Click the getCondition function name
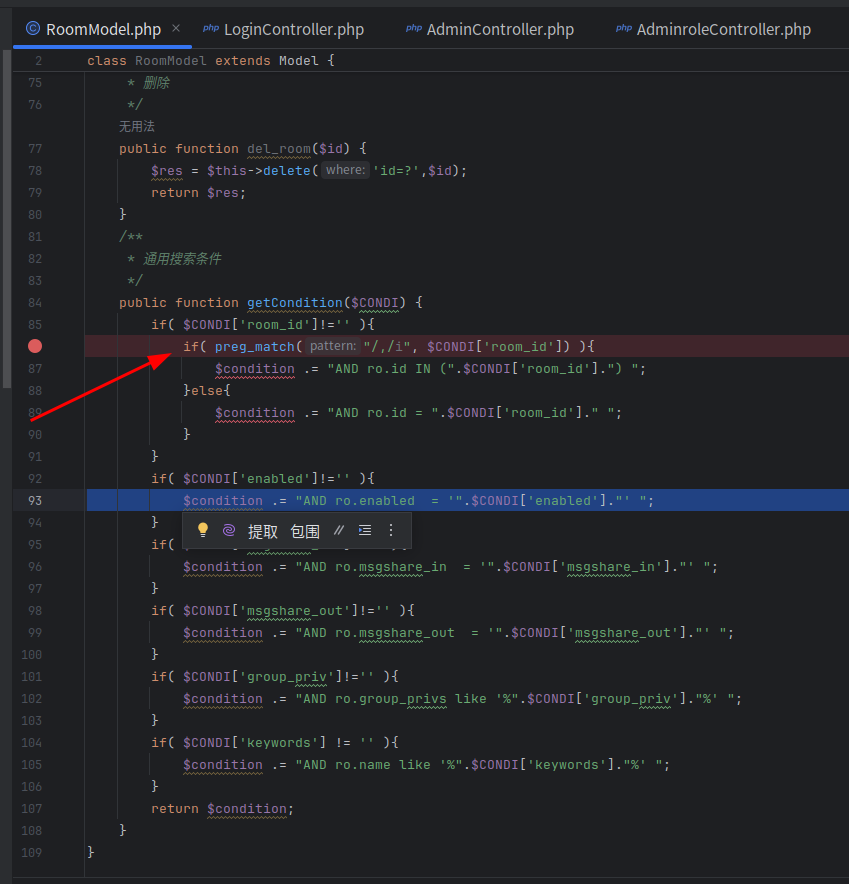Image resolution: width=849 pixels, height=884 pixels. coord(295,303)
